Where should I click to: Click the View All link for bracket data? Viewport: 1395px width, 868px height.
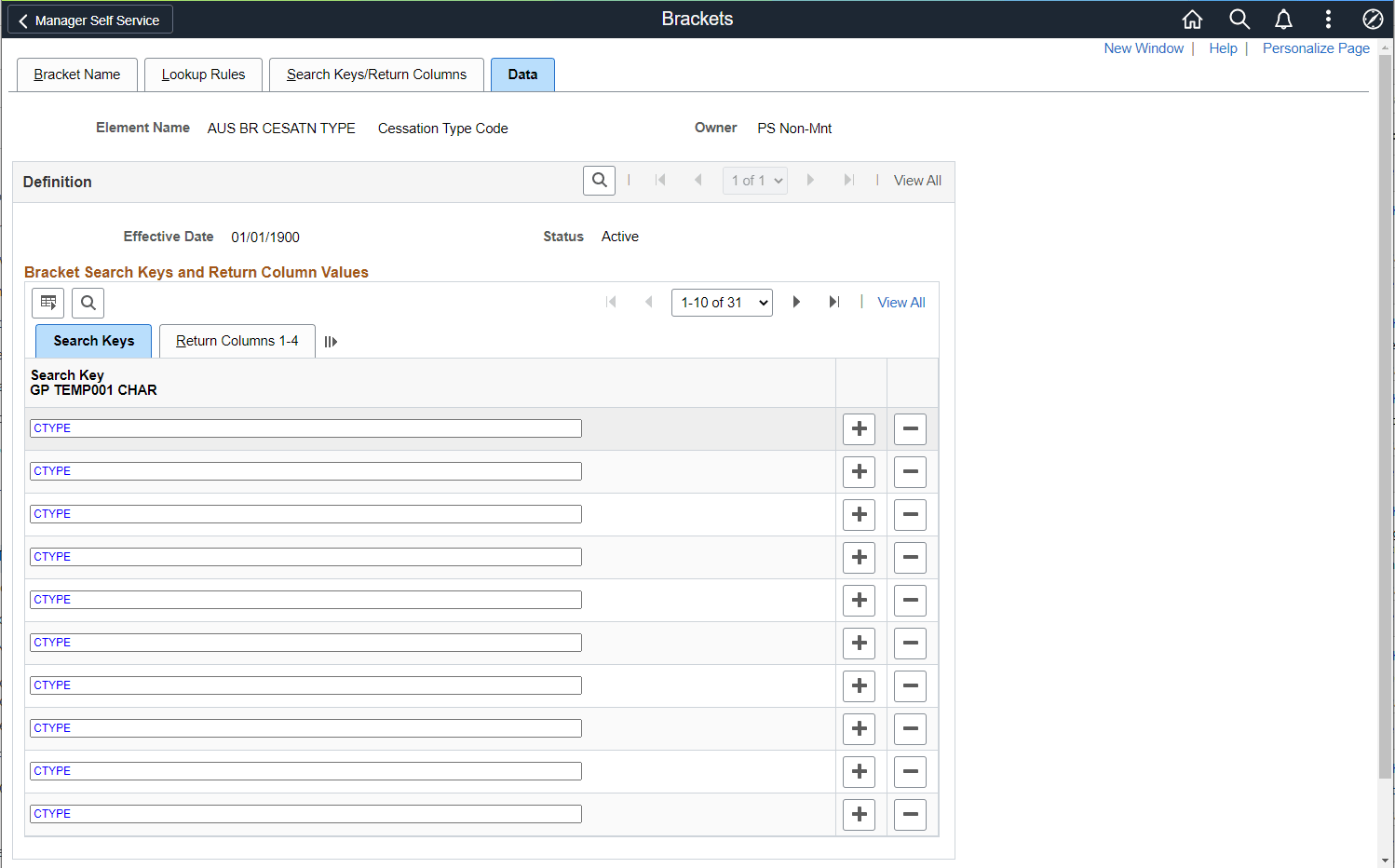coord(901,302)
